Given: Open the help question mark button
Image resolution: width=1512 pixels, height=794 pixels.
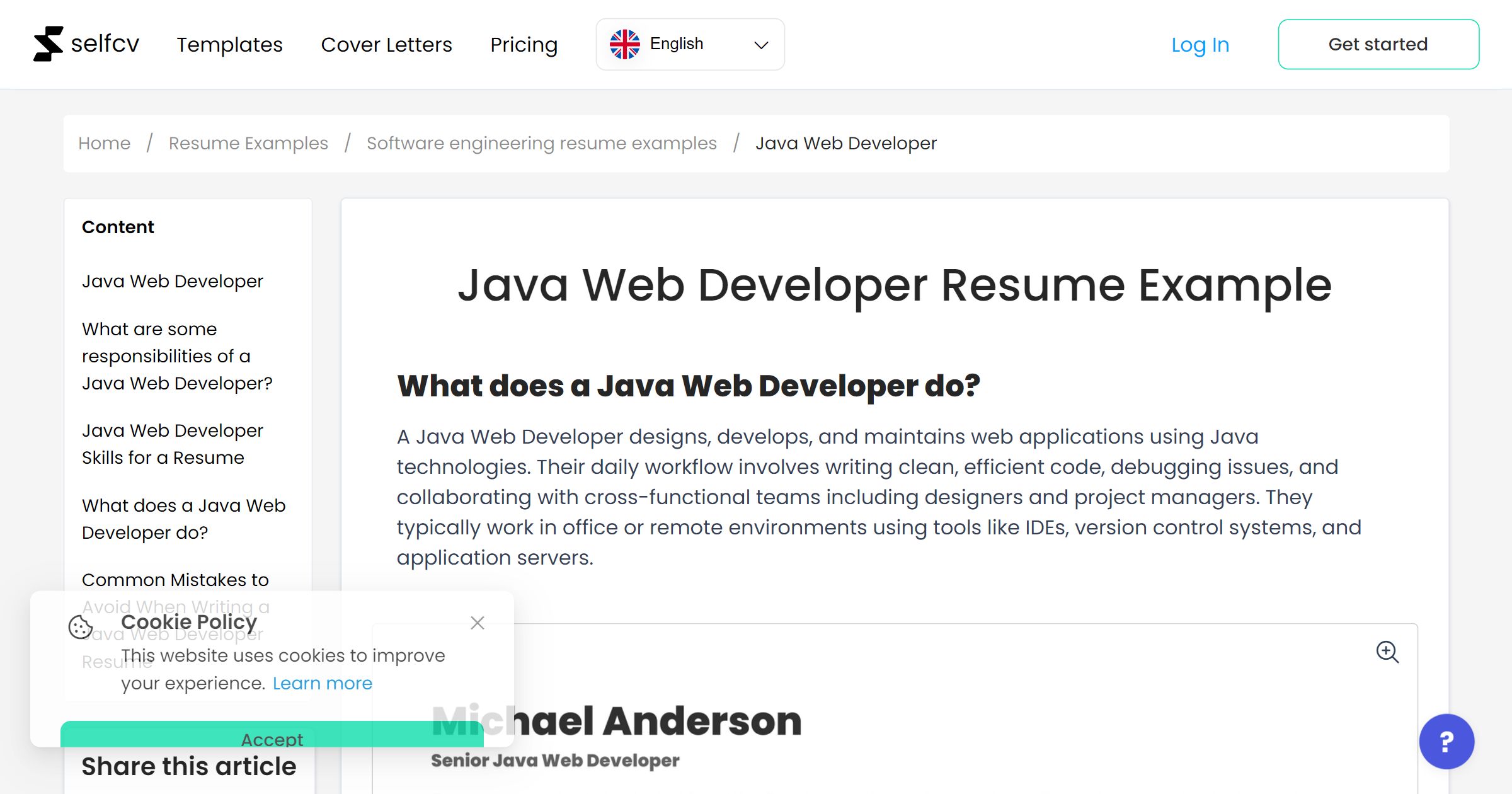Looking at the screenshot, I should pos(1446,741).
